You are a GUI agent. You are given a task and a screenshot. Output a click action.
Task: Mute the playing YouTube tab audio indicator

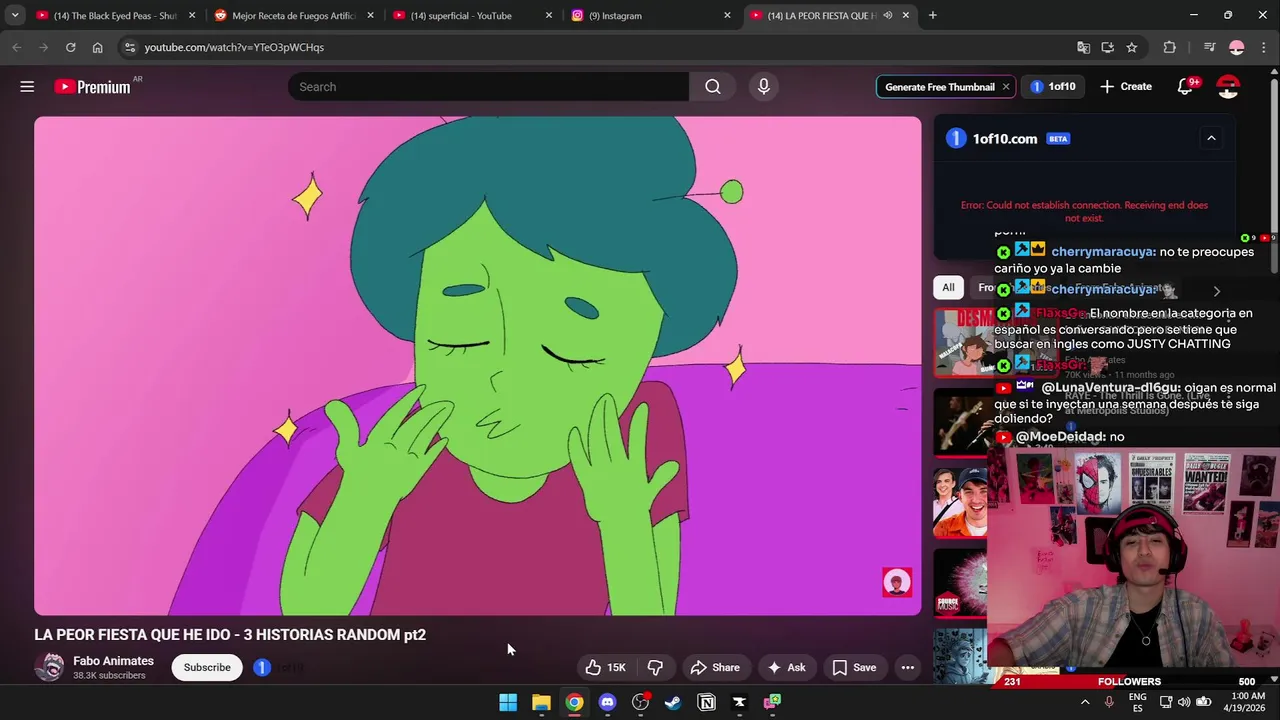[887, 15]
